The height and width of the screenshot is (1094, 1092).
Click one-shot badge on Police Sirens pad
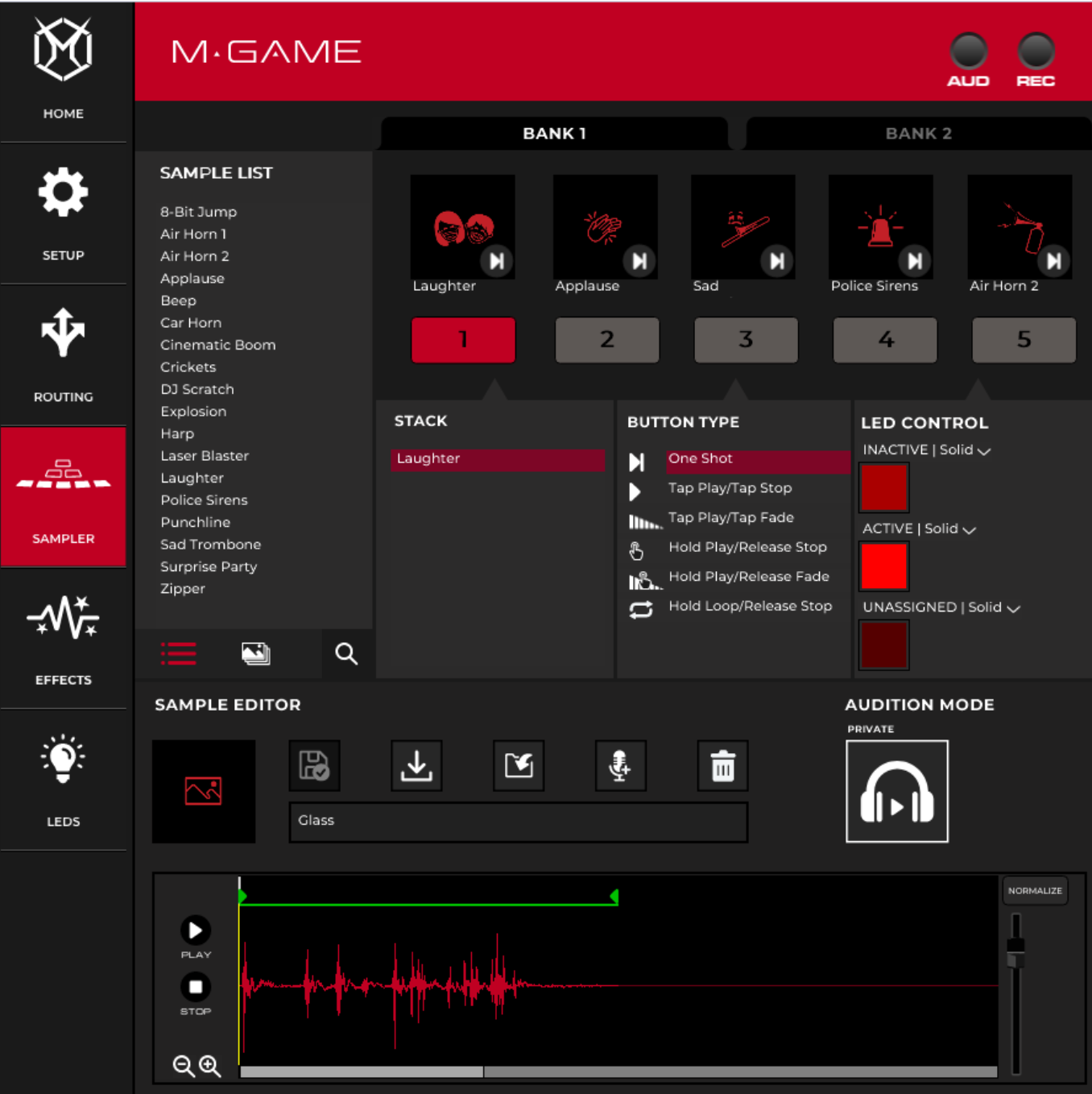pos(915,261)
